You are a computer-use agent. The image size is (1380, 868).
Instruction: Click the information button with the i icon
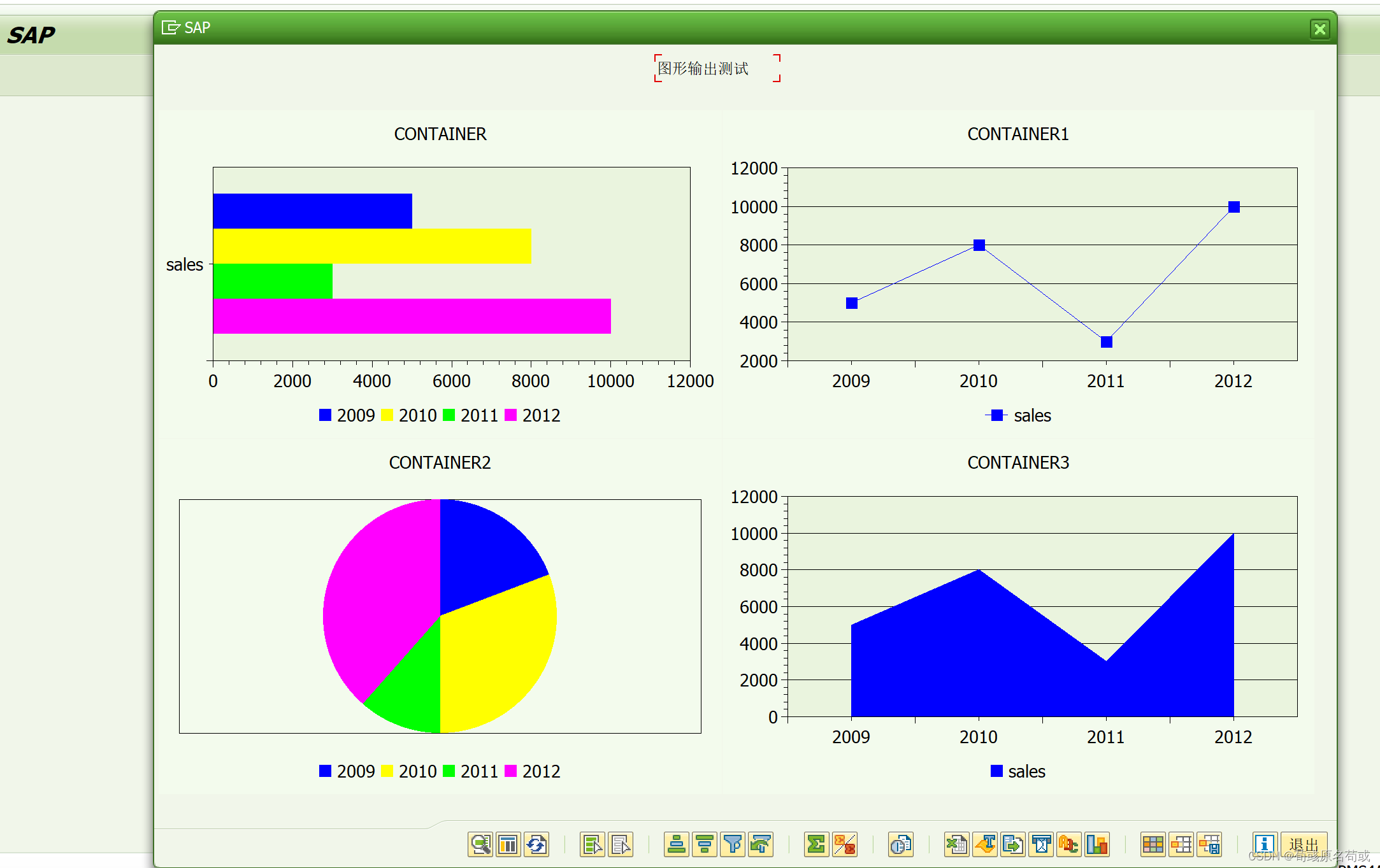pyautogui.click(x=1264, y=844)
